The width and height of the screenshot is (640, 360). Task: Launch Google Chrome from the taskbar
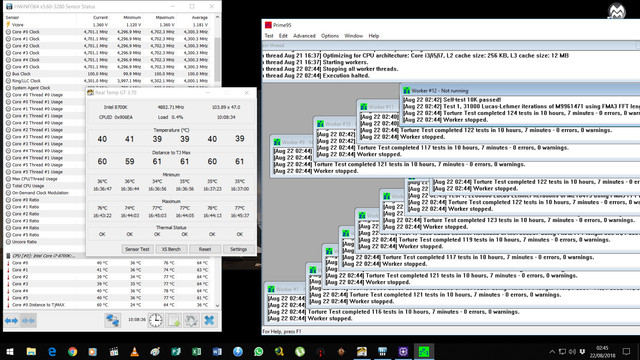pyautogui.click(x=73, y=351)
